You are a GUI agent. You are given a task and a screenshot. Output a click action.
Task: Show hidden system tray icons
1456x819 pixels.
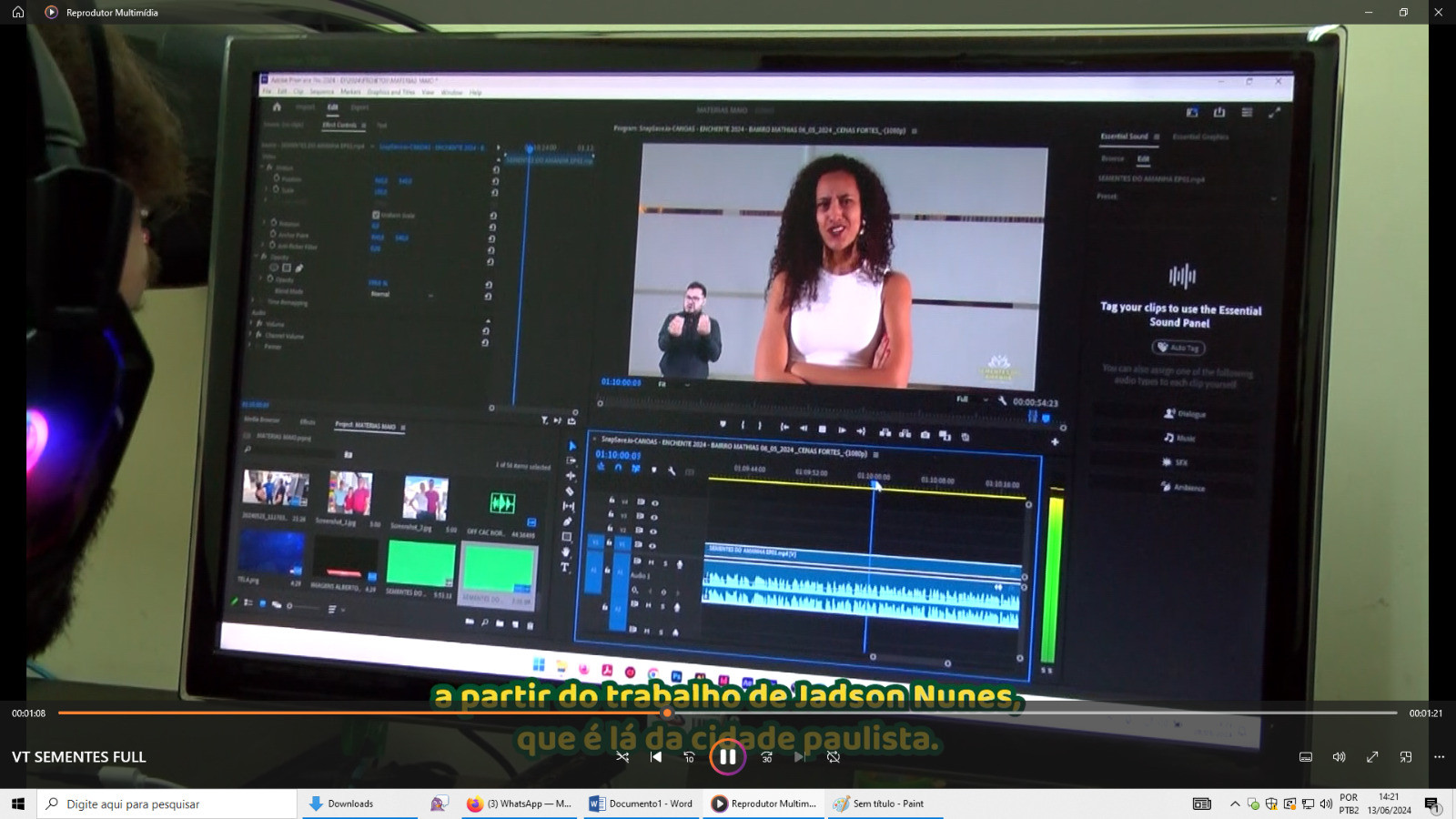1235,804
